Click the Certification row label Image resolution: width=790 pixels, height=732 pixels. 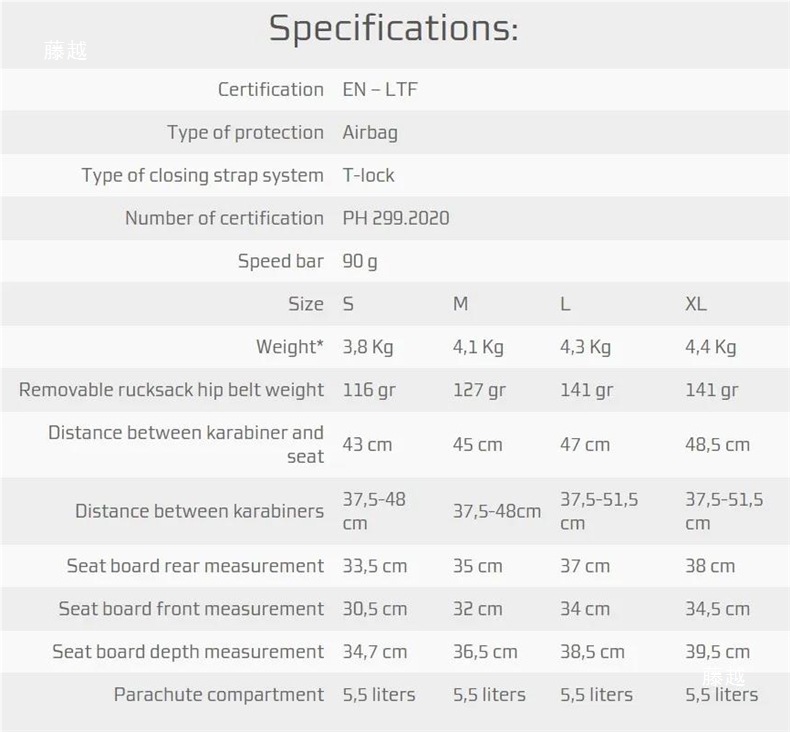(x=271, y=89)
